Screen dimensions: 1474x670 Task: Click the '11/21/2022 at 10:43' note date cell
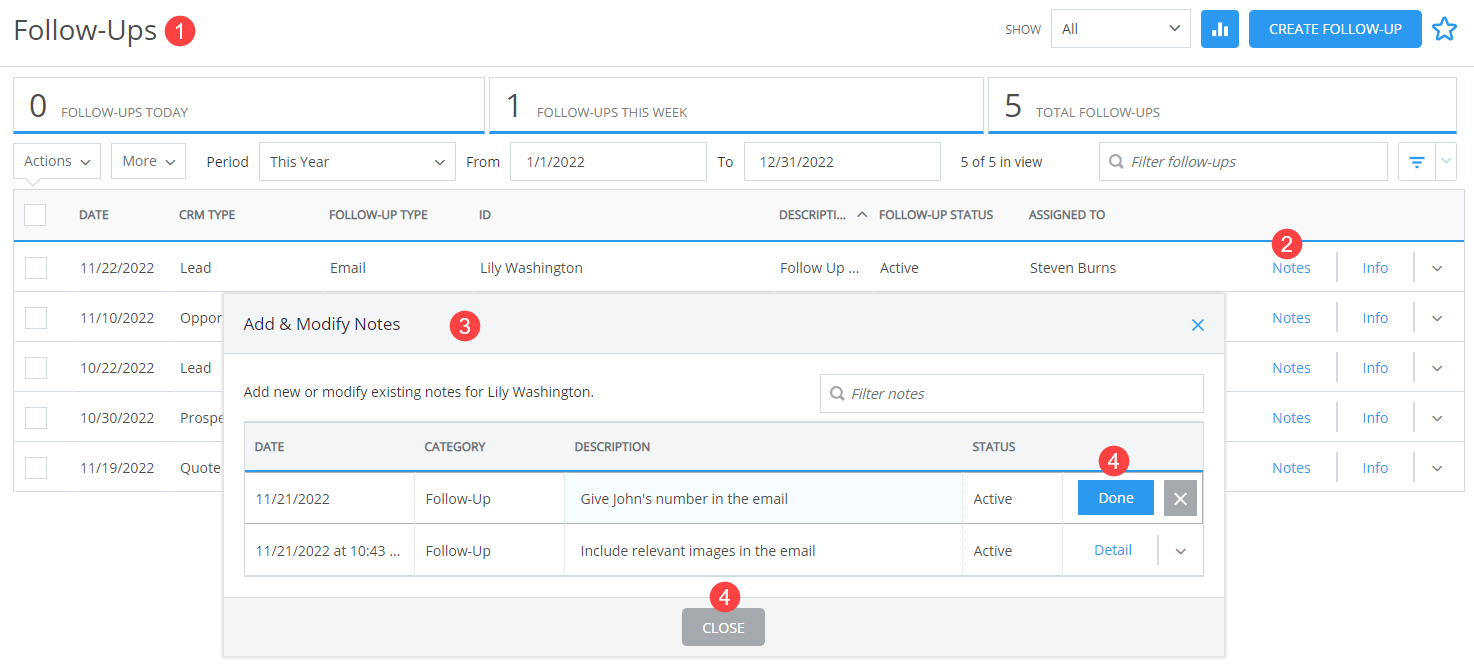pos(328,551)
